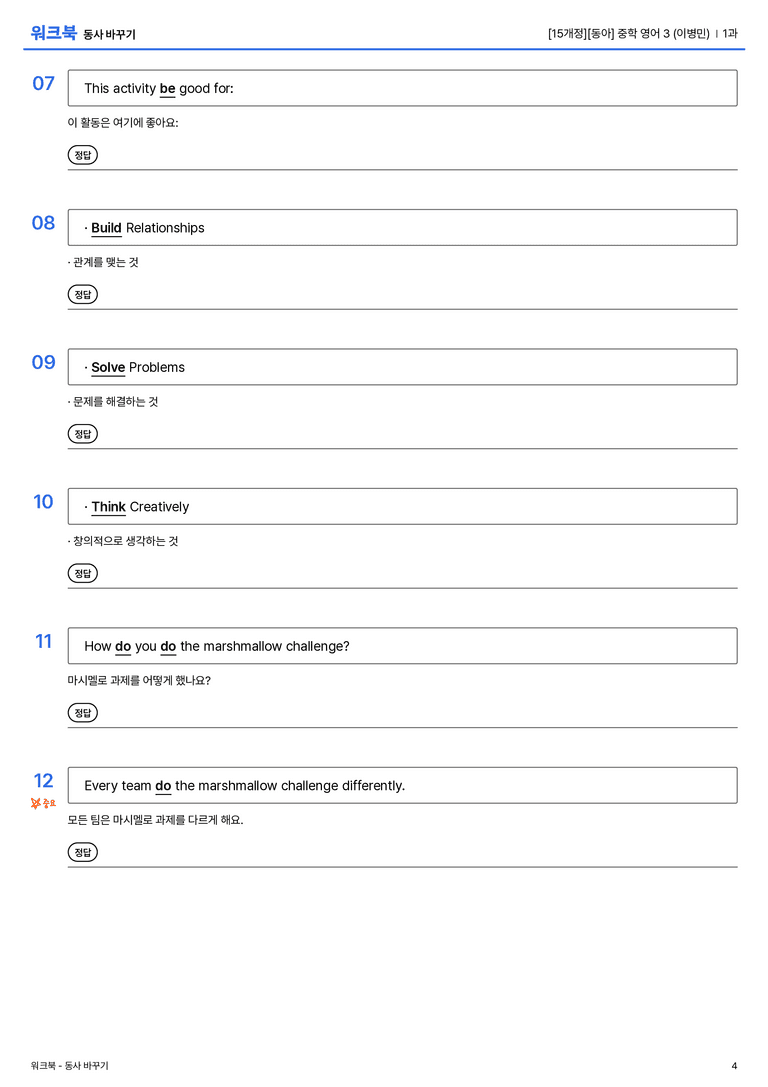Click the 'Every team do' sentence box
The image size is (768, 1087).
coord(402,785)
